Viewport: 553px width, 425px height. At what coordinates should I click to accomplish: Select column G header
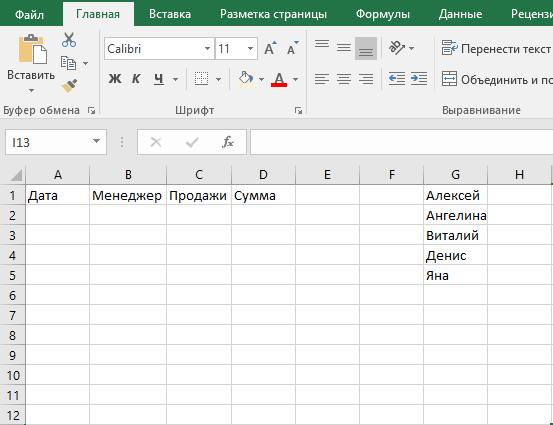(455, 175)
